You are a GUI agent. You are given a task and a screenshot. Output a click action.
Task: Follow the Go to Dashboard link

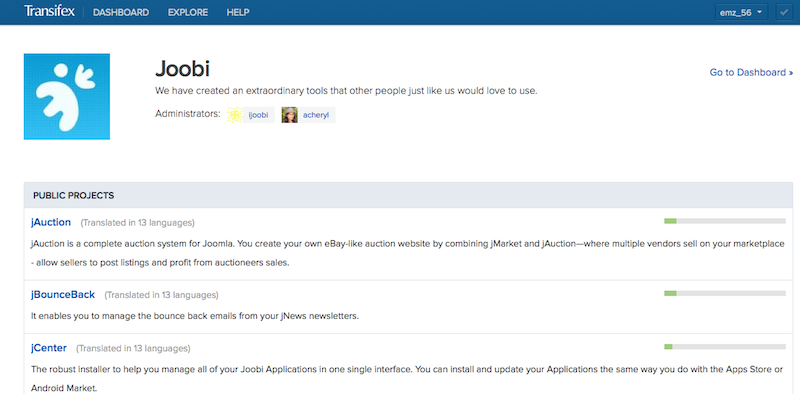point(751,72)
